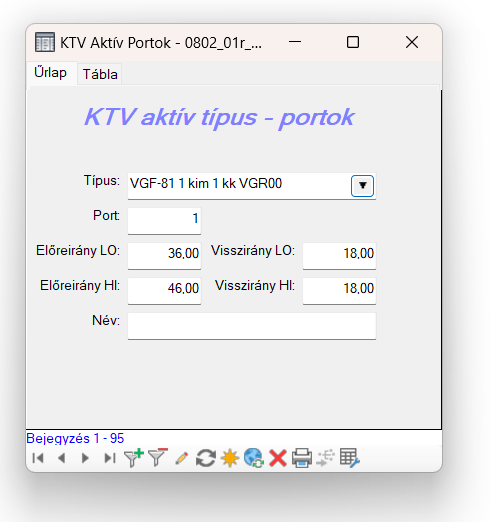The height and width of the screenshot is (522, 490).
Task: Go to the previous record
Action: pyautogui.click(x=62, y=458)
